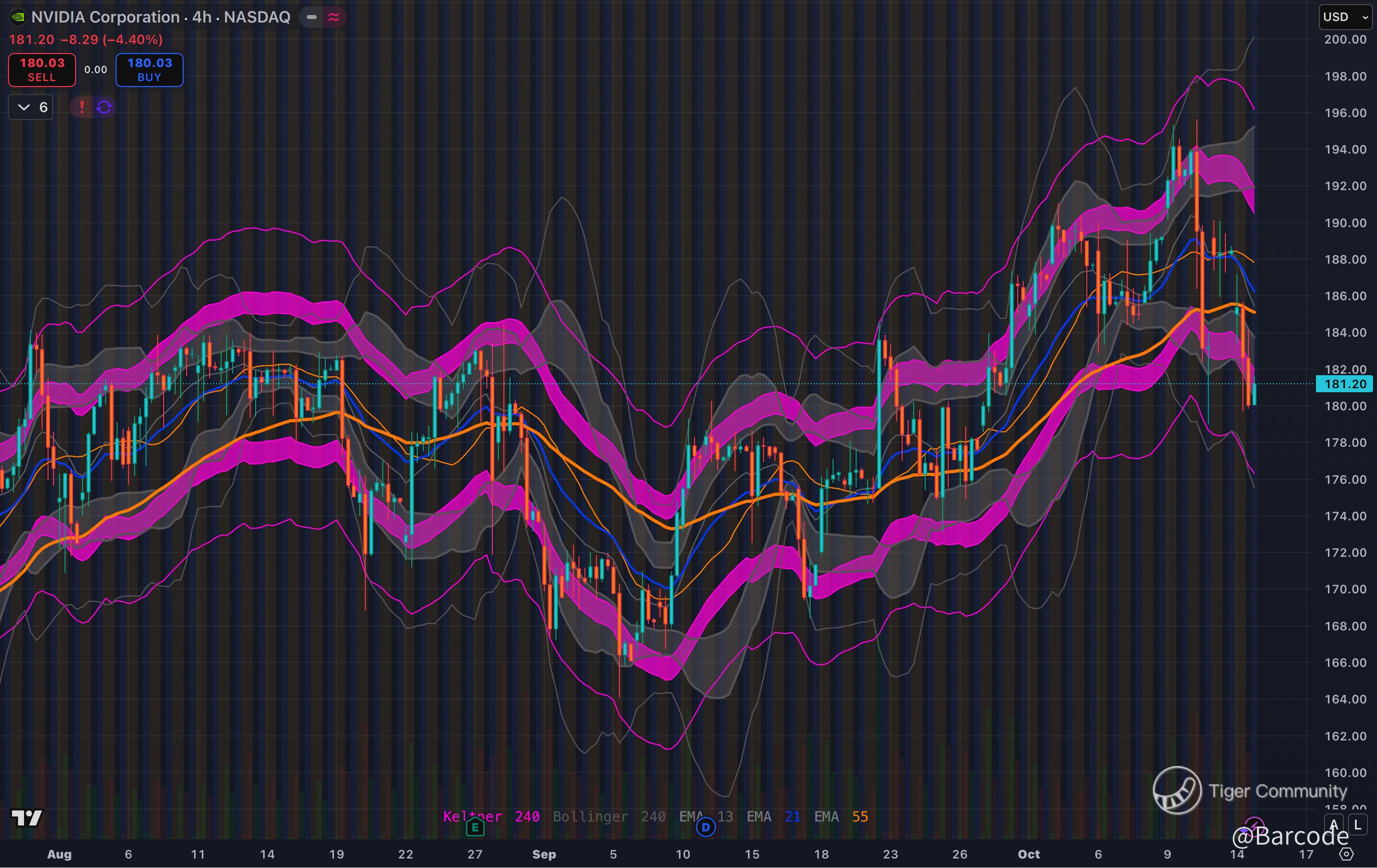1377x868 pixels.
Task: Click the grey dash pill icon by NASDAQ
Action: pos(312,17)
